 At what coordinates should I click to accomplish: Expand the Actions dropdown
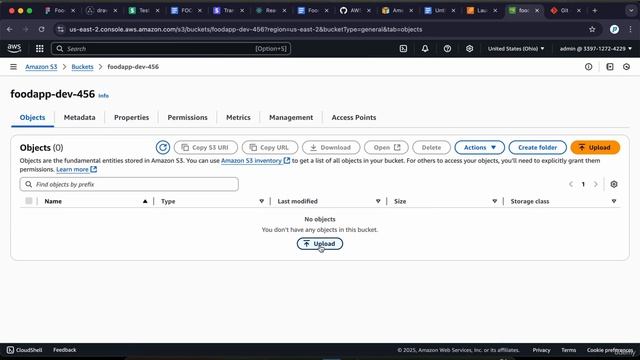tap(480, 147)
